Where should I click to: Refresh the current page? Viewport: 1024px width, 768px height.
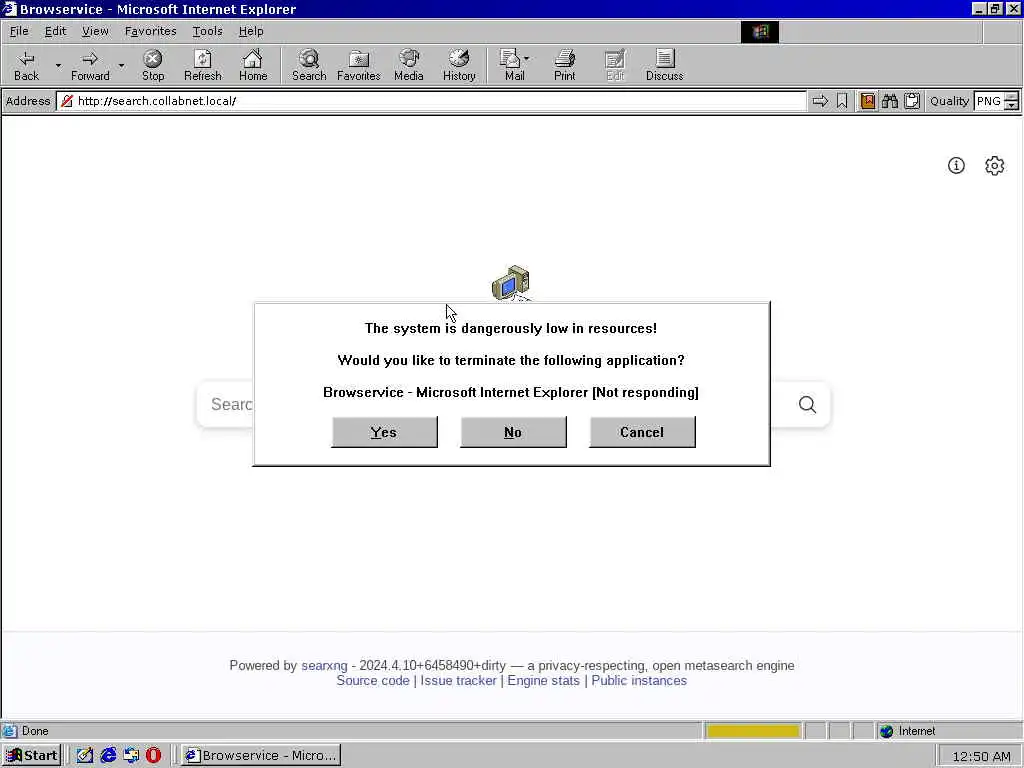point(202,65)
